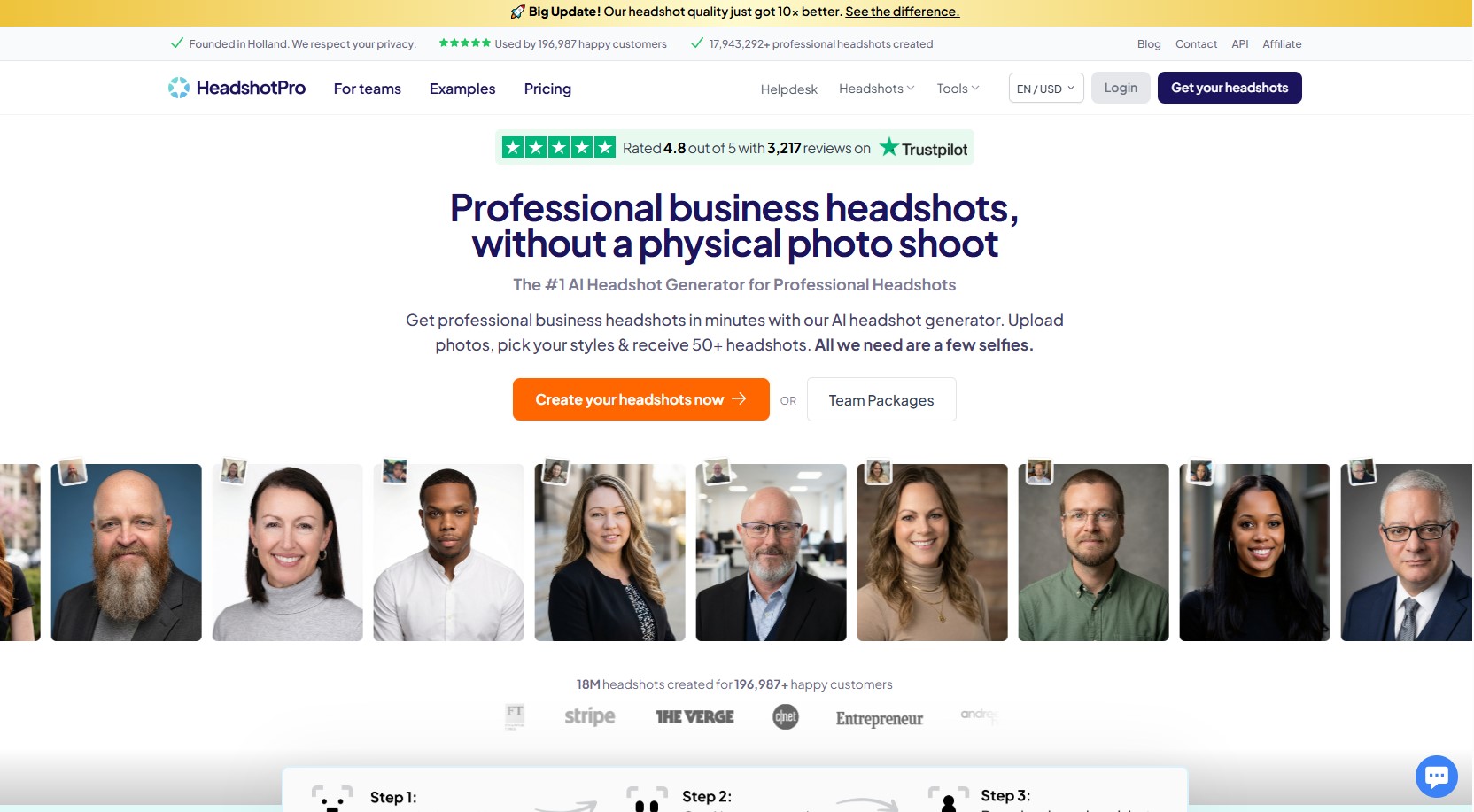Image resolution: width=1474 pixels, height=812 pixels.
Task: Click the Team Packages button
Action: pos(881,400)
